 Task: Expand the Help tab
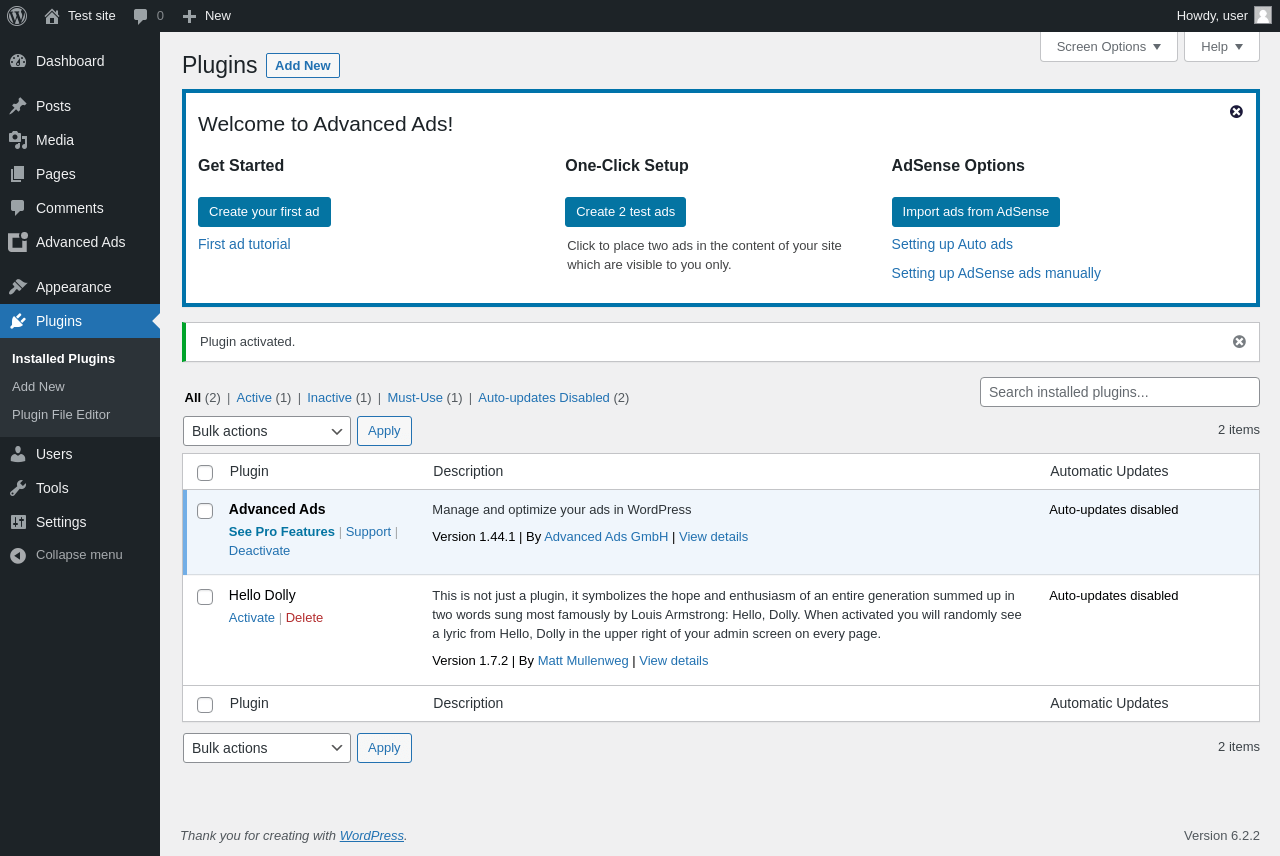1221,46
